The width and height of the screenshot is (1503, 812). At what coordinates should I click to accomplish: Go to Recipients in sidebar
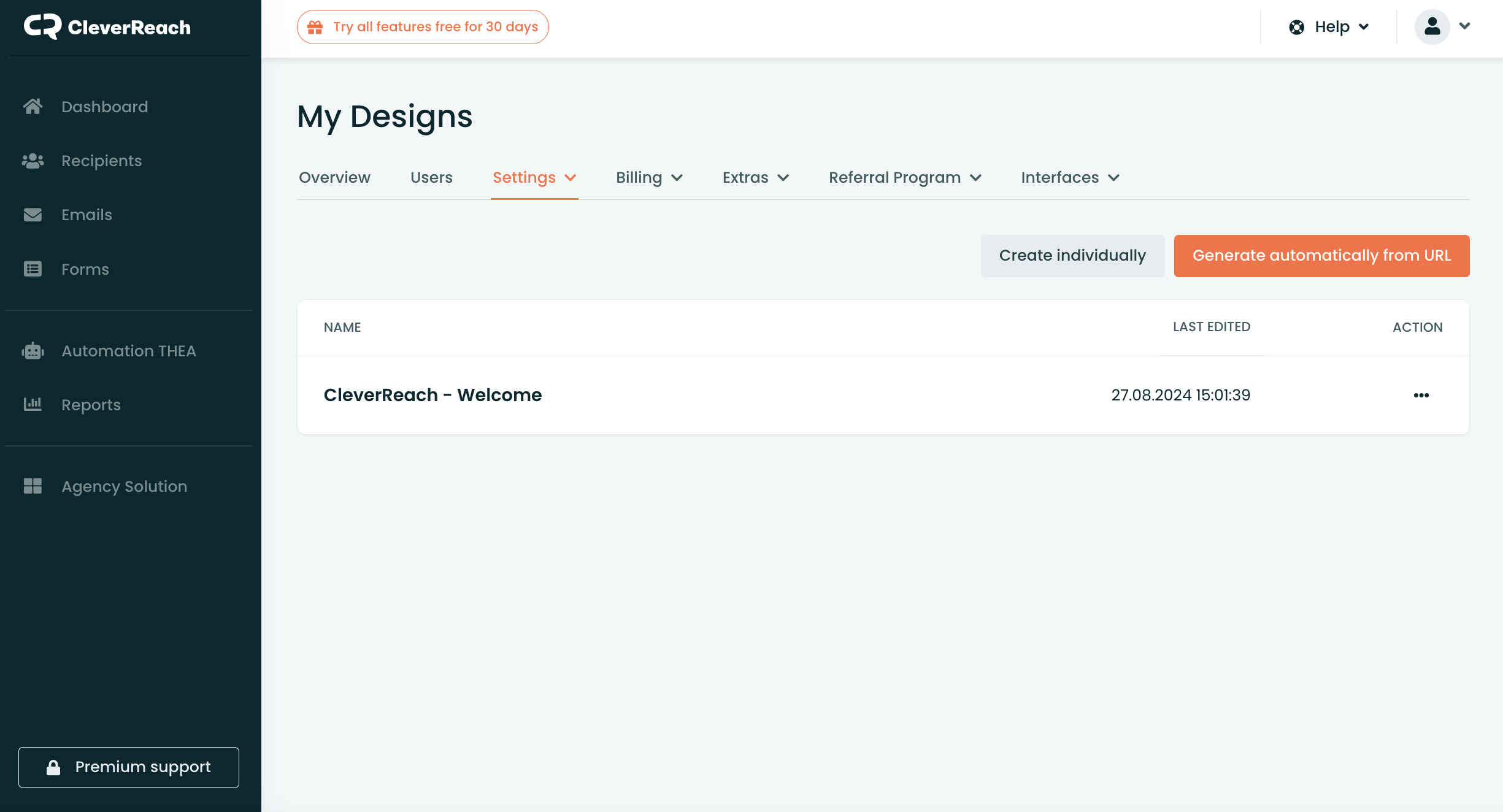[x=101, y=161]
